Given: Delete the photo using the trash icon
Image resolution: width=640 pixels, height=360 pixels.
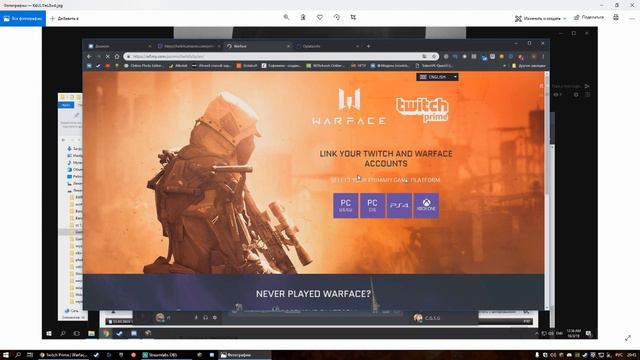Looking at the screenshot, I should click(x=303, y=18).
